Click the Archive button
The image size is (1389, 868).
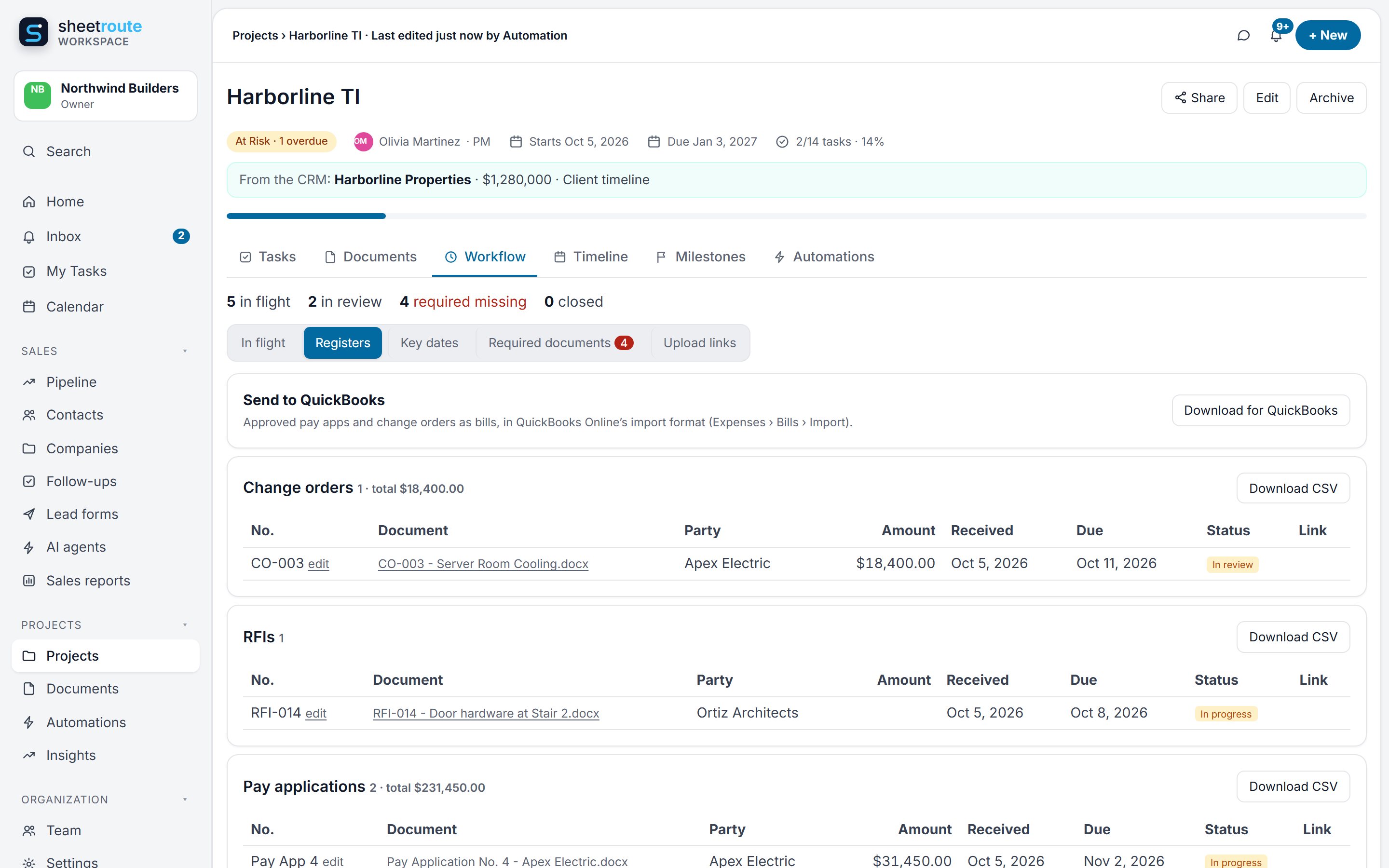1331,97
